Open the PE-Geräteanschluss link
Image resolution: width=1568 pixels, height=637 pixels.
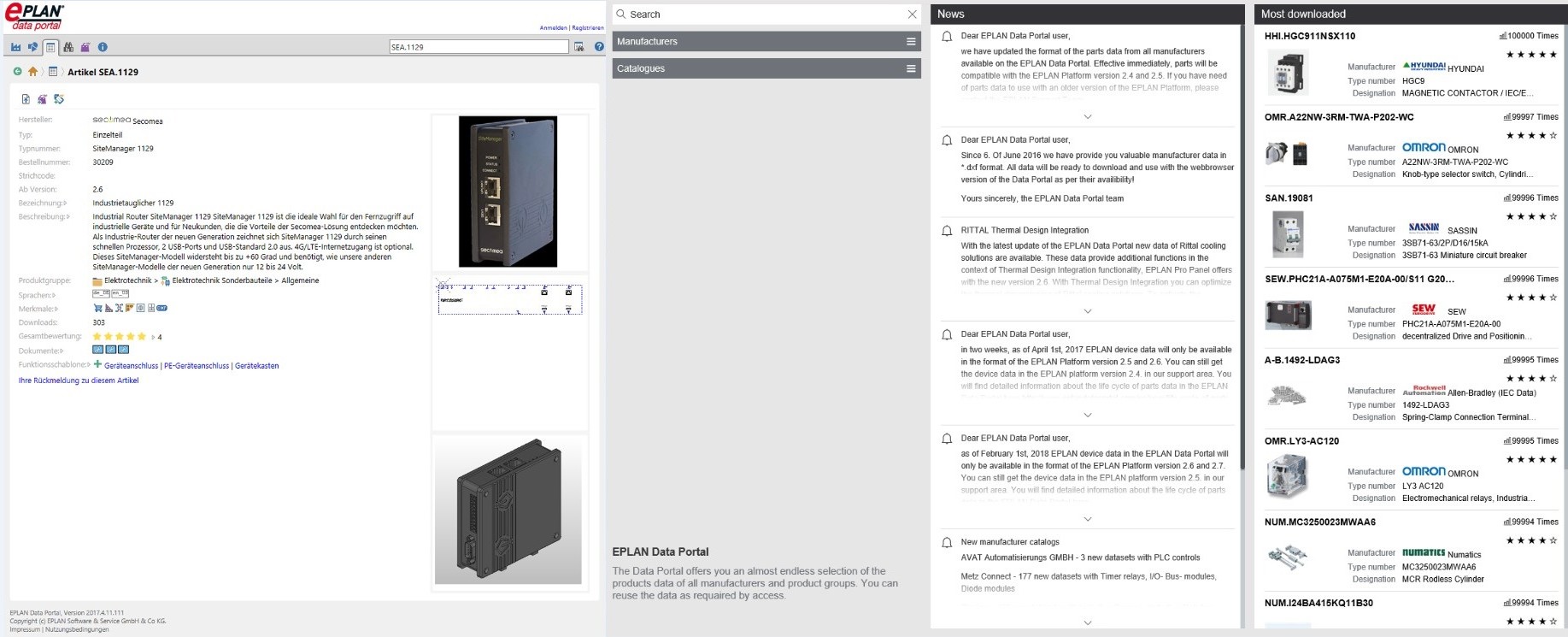[197, 366]
